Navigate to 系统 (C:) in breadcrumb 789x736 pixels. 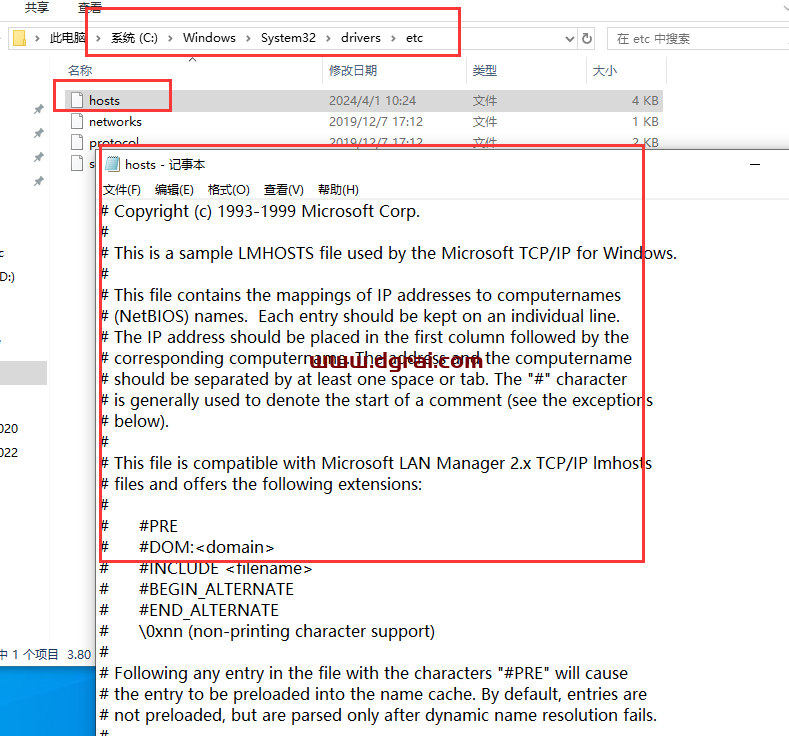[134, 38]
